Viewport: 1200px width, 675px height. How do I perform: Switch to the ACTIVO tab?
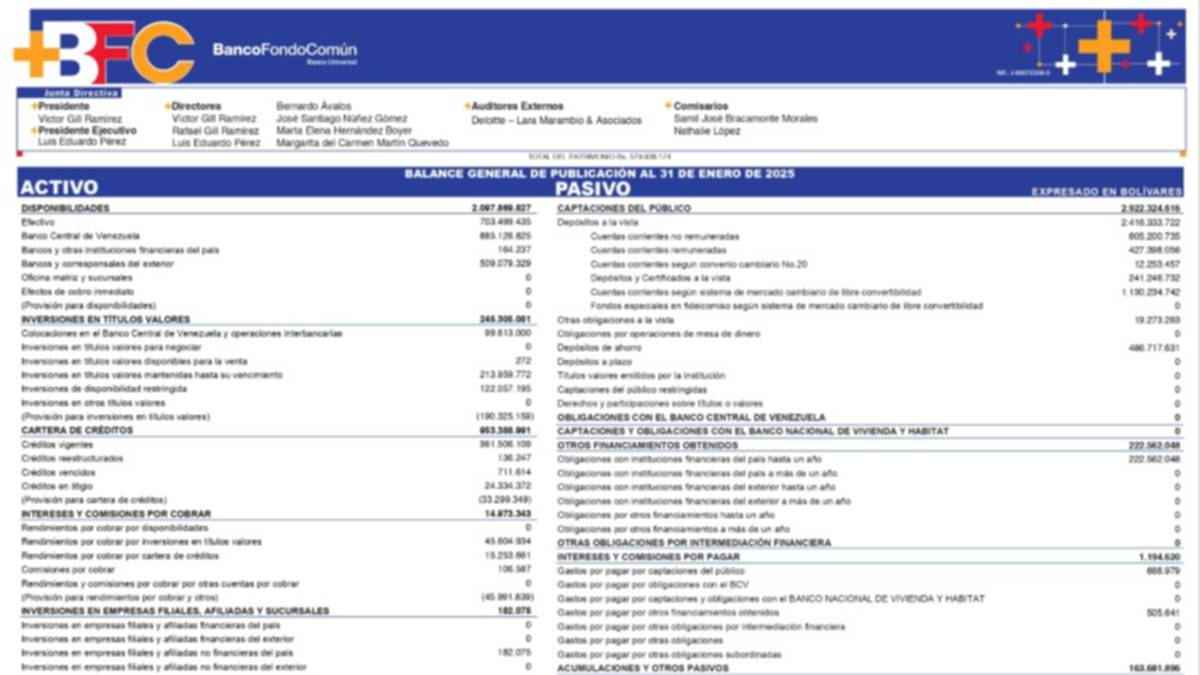click(x=56, y=187)
